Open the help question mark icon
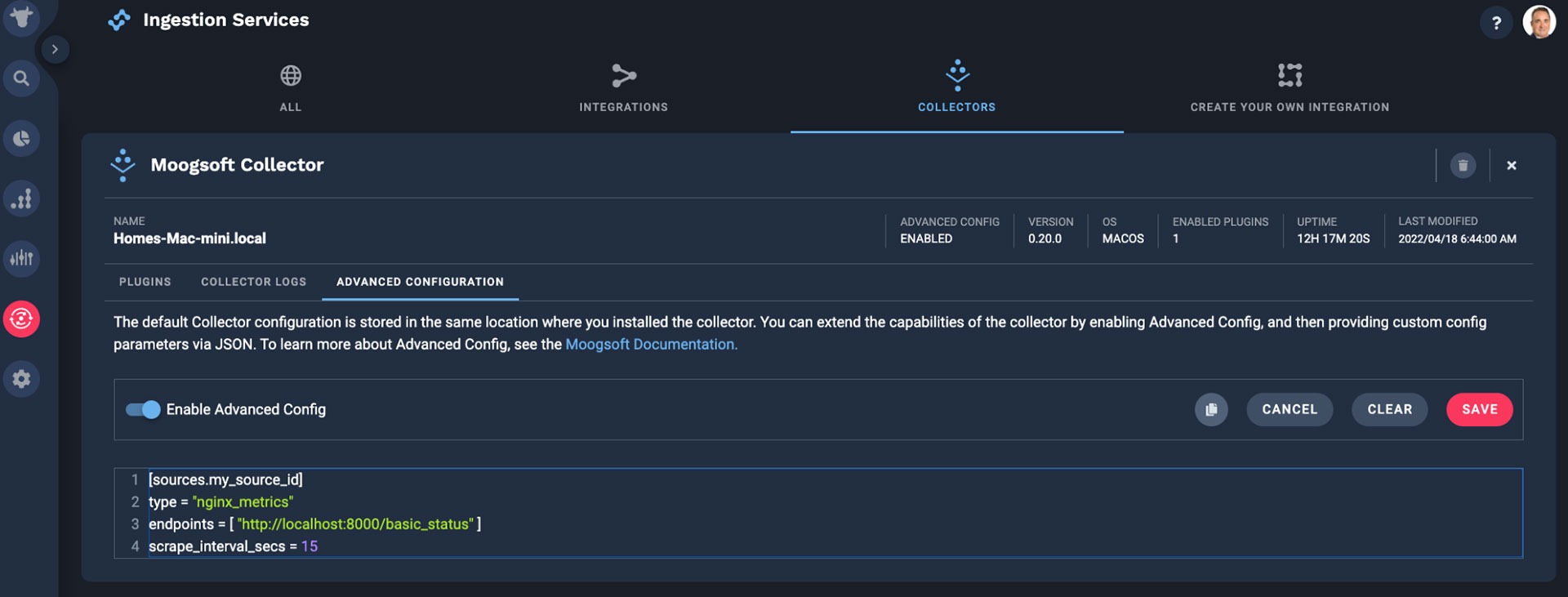 tap(1496, 23)
